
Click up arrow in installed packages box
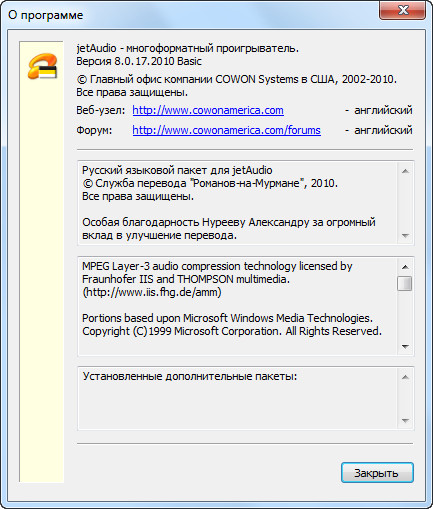(405, 377)
